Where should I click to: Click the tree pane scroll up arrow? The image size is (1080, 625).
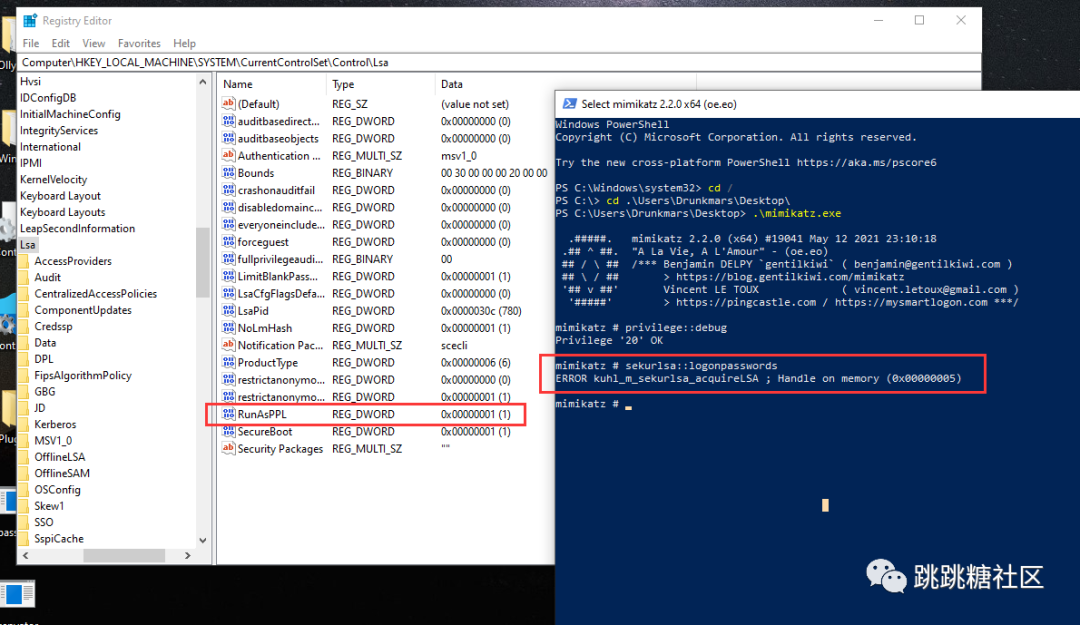point(202,82)
